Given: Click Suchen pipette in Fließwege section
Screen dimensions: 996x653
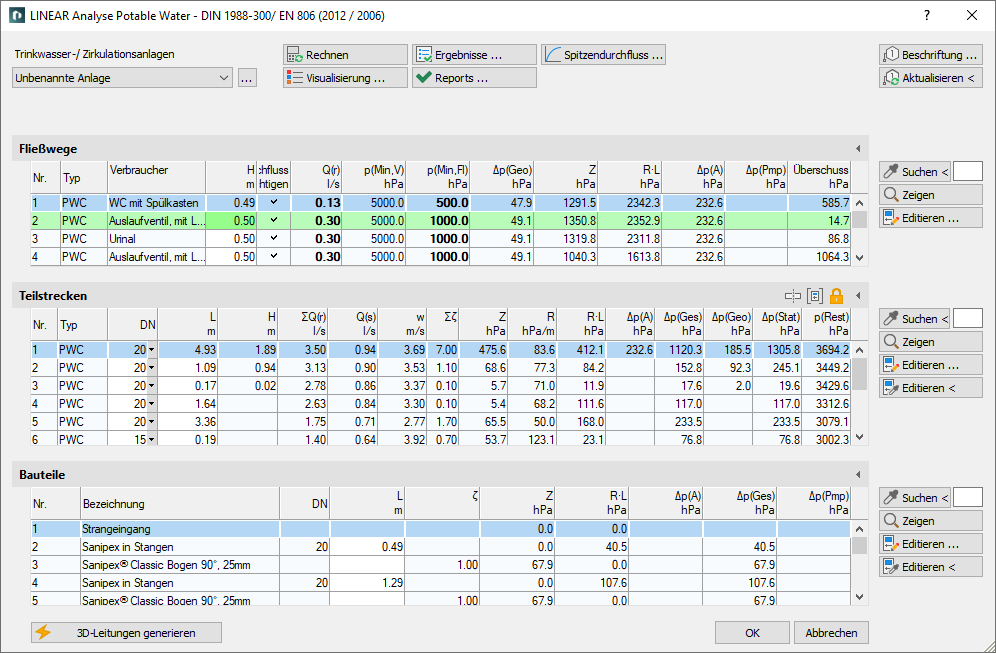Looking at the screenshot, I should pos(915,172).
